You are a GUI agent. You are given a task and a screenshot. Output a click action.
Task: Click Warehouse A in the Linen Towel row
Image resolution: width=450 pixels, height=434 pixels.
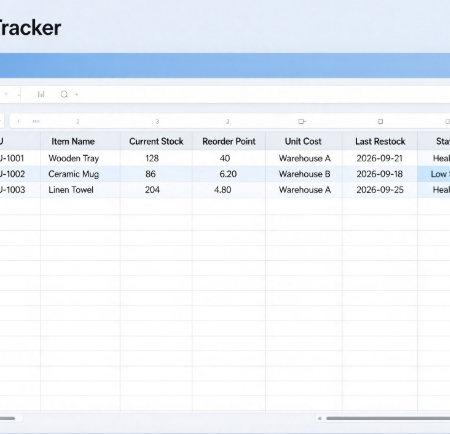coord(305,190)
